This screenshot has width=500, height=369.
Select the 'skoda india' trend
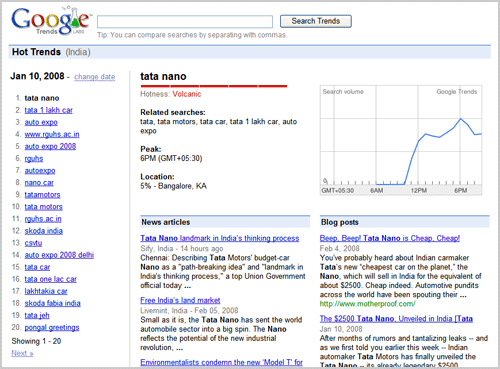pos(43,231)
